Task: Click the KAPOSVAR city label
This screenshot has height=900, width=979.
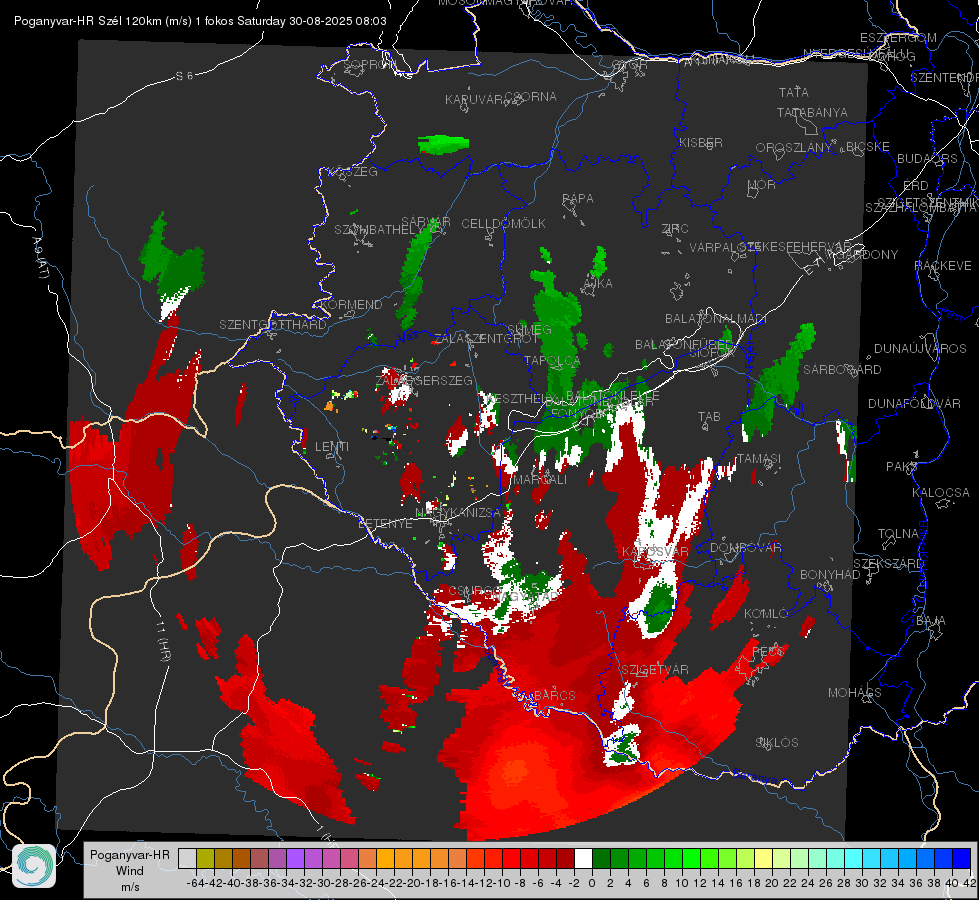Action: 656,551
